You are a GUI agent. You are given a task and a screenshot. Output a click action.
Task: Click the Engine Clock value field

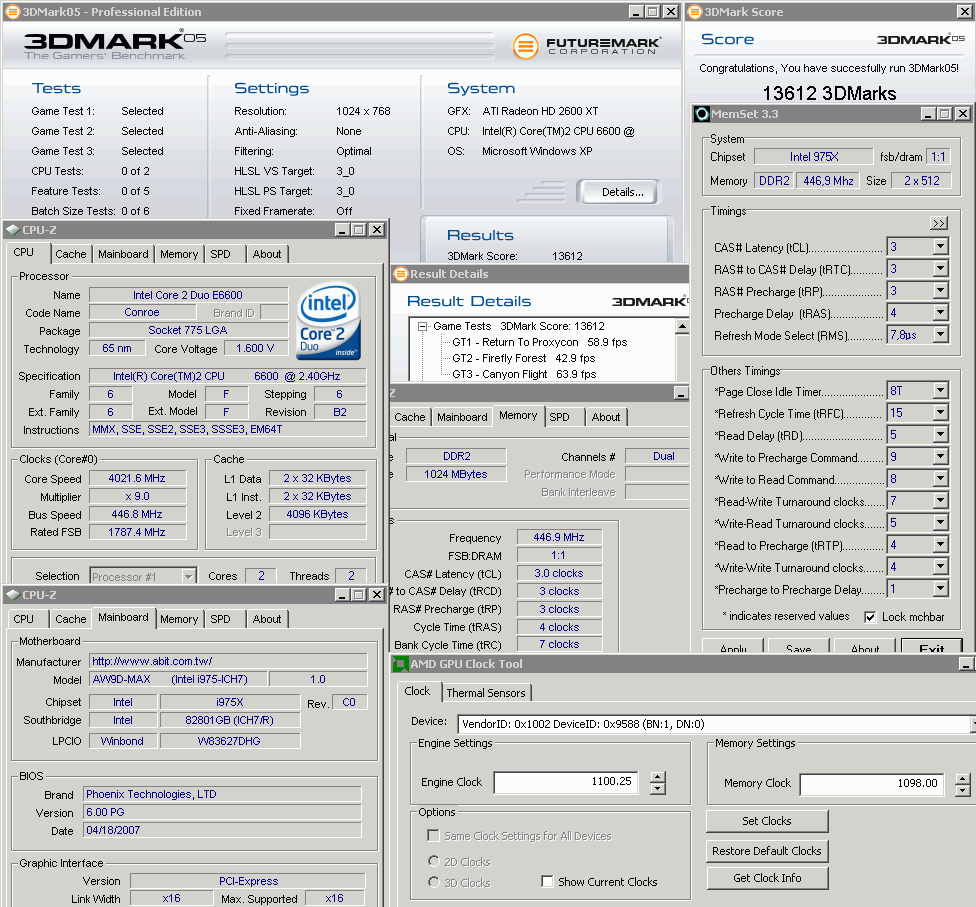566,782
